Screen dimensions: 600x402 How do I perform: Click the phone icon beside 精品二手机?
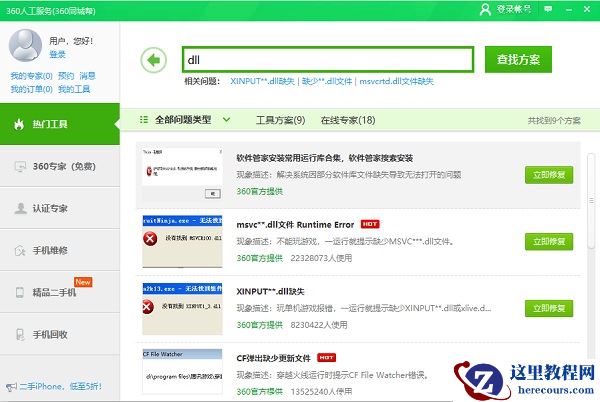(x=20, y=292)
